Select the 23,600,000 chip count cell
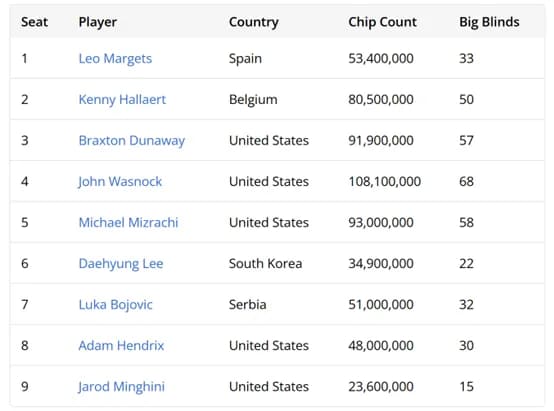Screen dimensions: 554x411 click(381, 387)
